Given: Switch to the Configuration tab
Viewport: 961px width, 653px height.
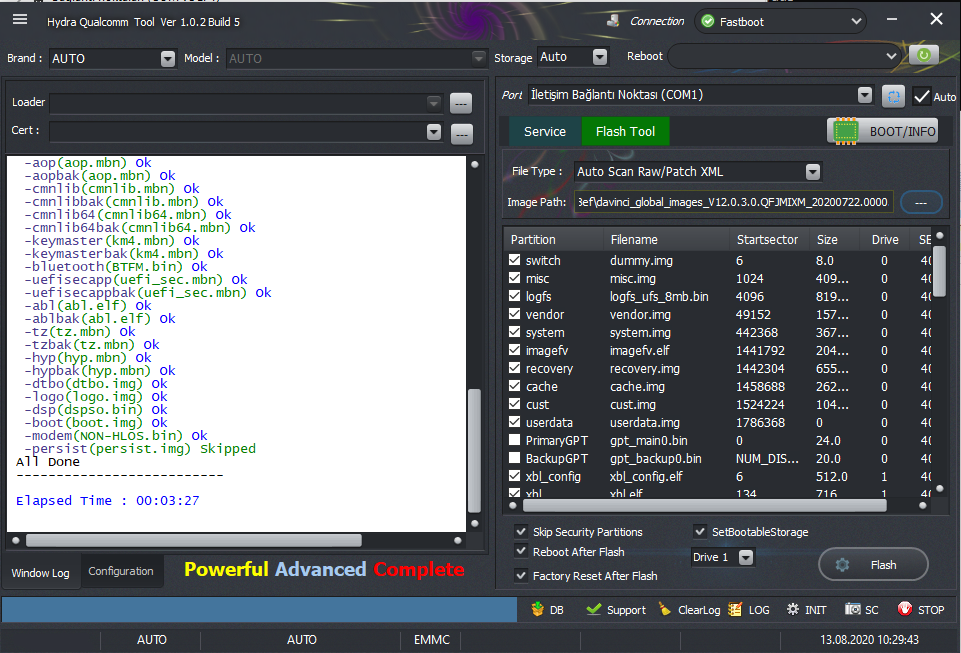Looking at the screenshot, I should 121,571.
